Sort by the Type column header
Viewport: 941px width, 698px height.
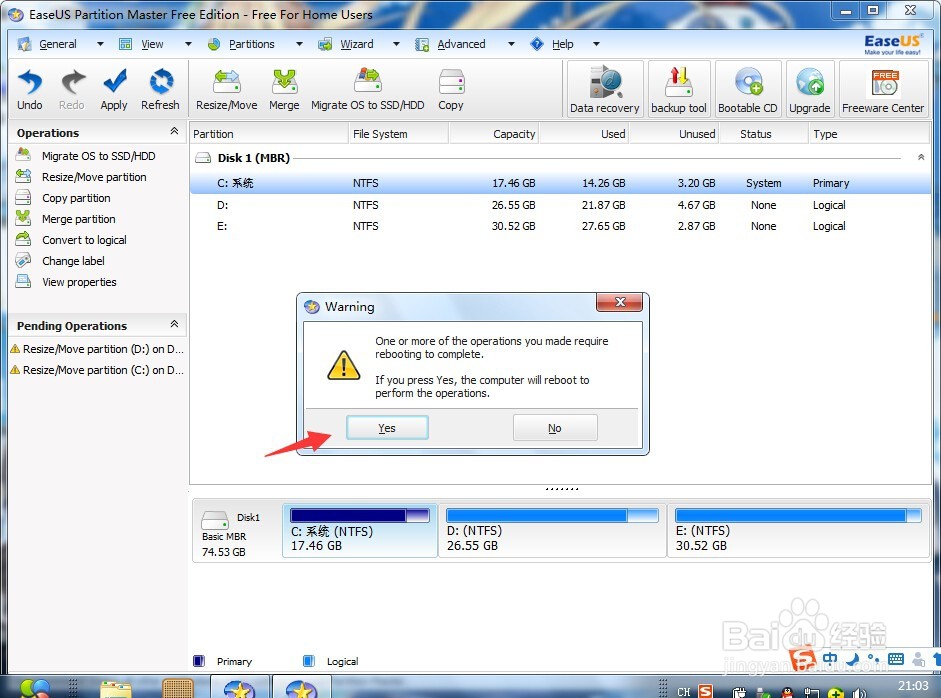pyautogui.click(x=869, y=134)
